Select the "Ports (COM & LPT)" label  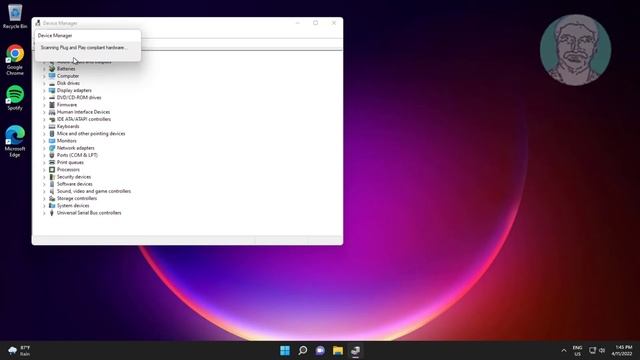click(x=77, y=155)
